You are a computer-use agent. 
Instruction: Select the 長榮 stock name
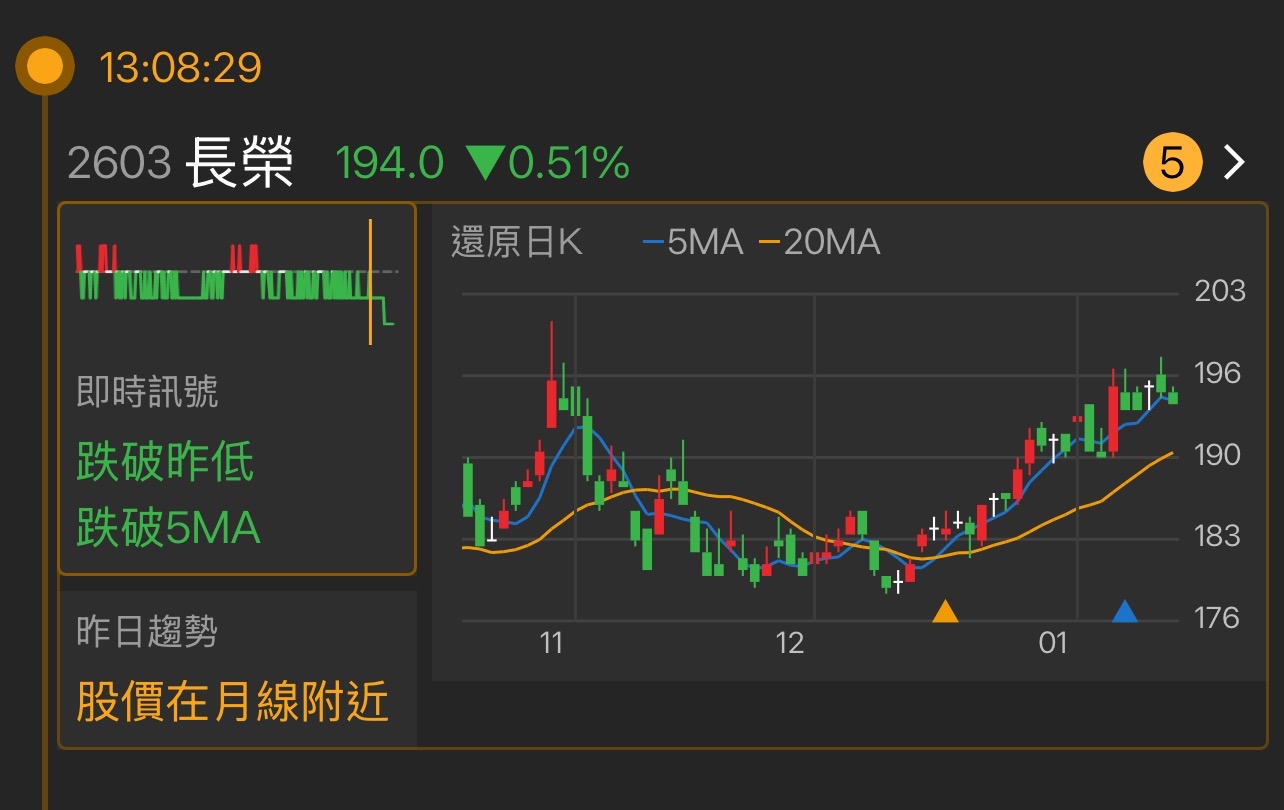pyautogui.click(x=240, y=162)
